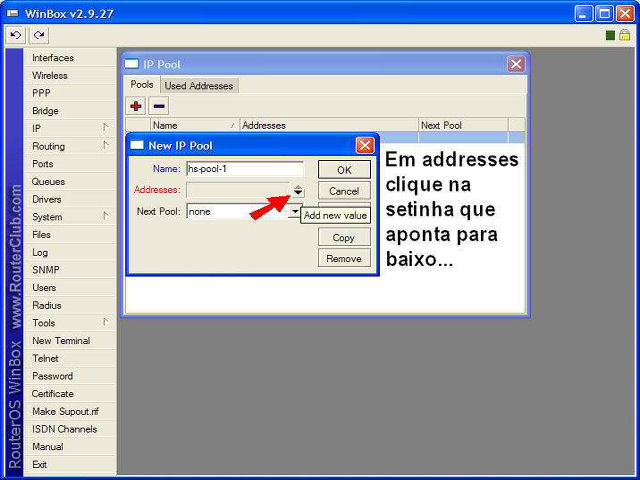Sort by the Next Pool column header
Image resolution: width=640 pixels, height=480 pixels.
pos(464,125)
